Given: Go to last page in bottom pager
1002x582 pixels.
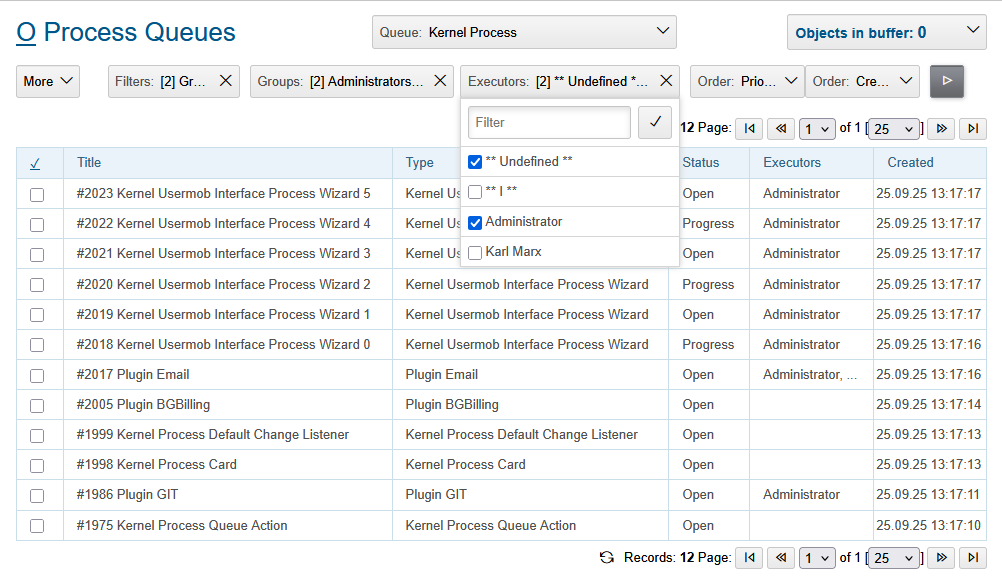Looking at the screenshot, I should (x=972, y=557).
